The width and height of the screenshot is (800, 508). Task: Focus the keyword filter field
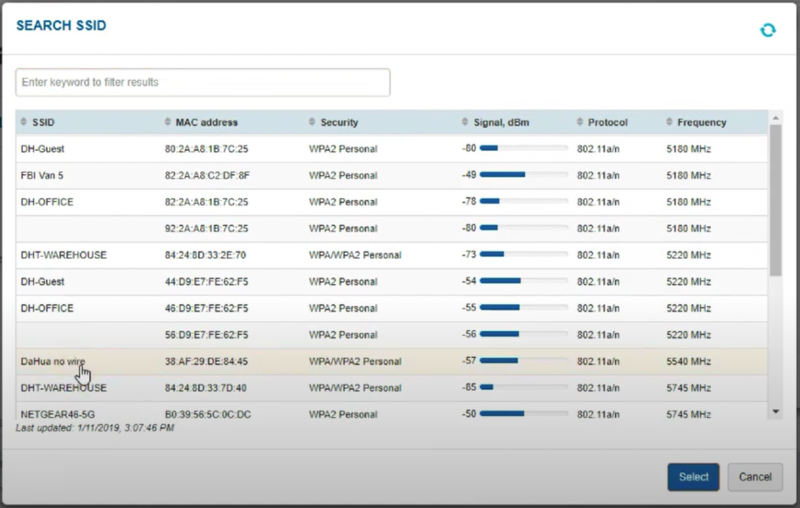[203, 82]
